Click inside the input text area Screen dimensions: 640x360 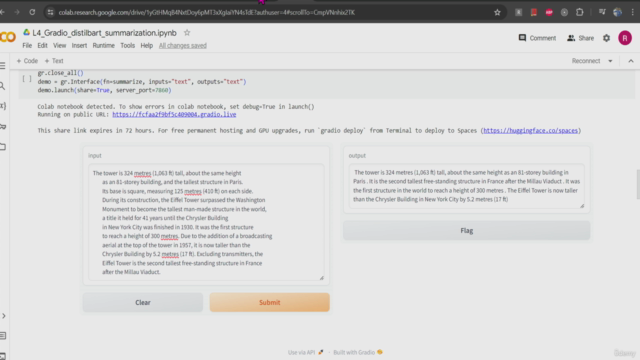[x=206, y=222]
